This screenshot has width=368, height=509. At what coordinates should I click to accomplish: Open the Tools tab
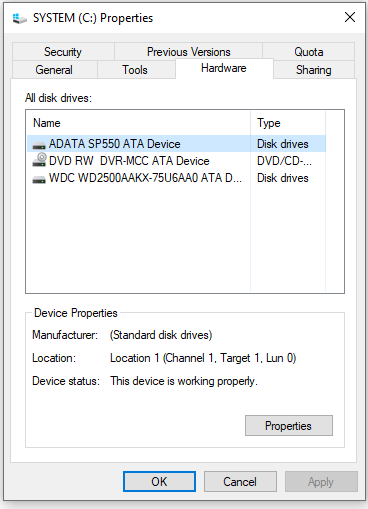pos(135,70)
